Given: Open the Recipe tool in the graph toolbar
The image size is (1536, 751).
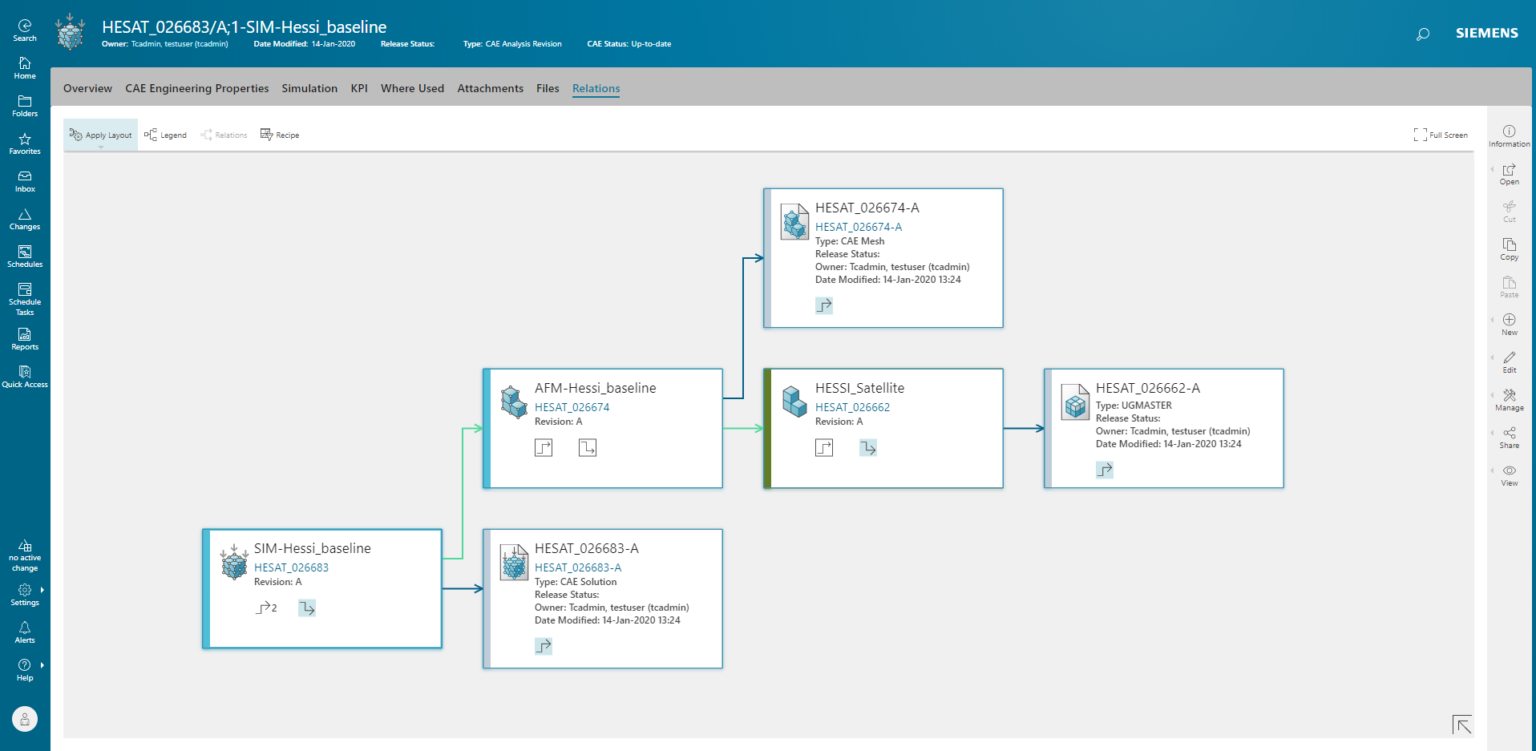Looking at the screenshot, I should click(x=279, y=134).
